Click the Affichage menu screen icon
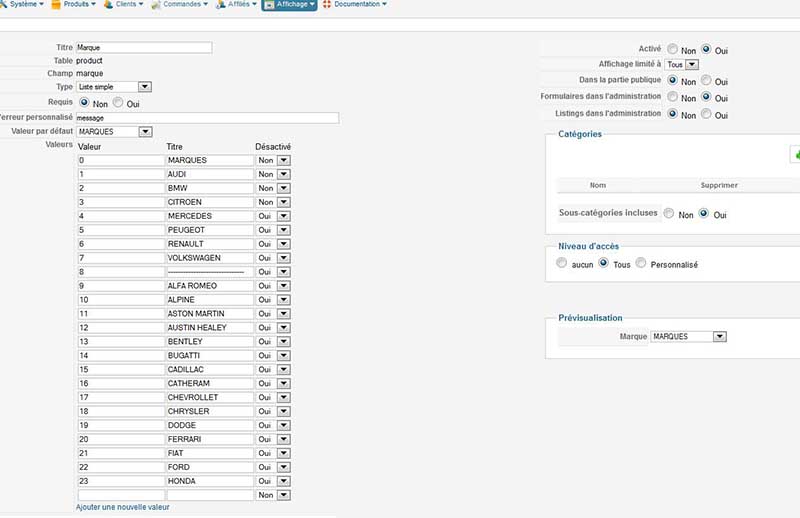 269,5
